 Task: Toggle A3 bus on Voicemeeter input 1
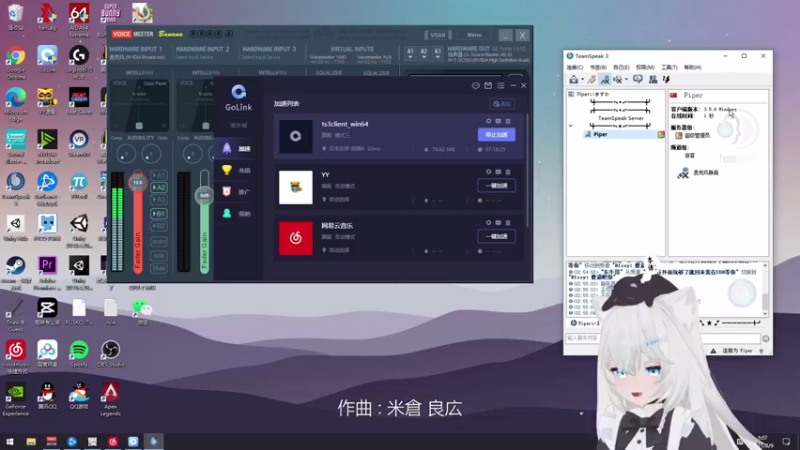pos(159,200)
